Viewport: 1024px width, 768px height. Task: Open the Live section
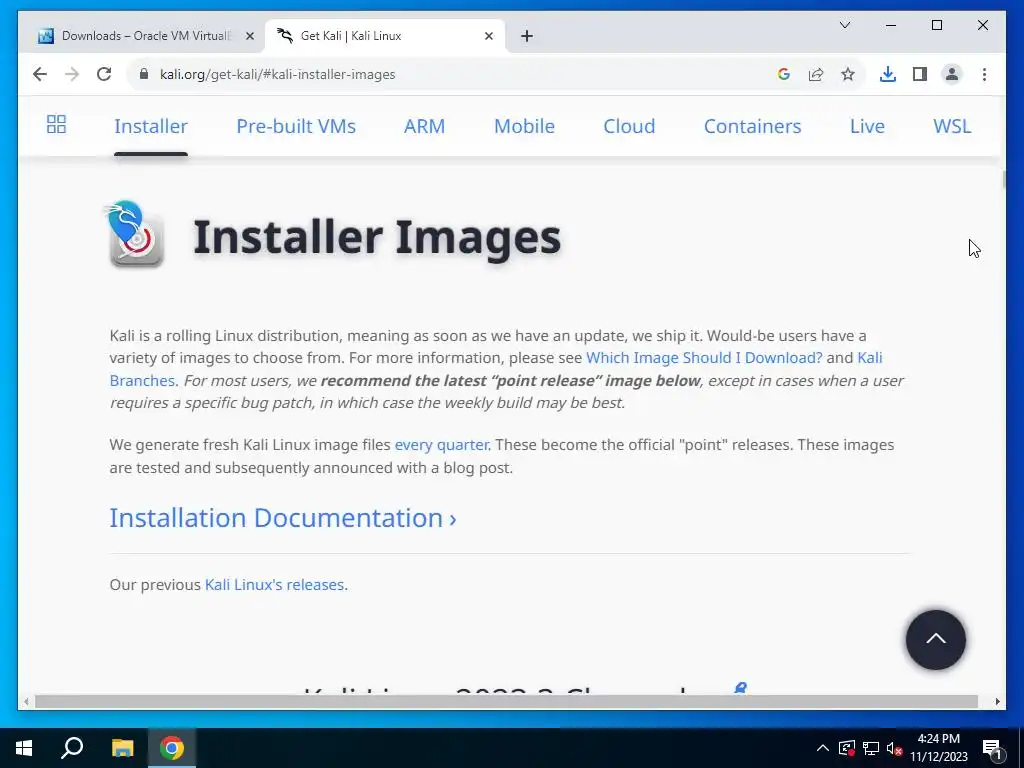pos(867,126)
